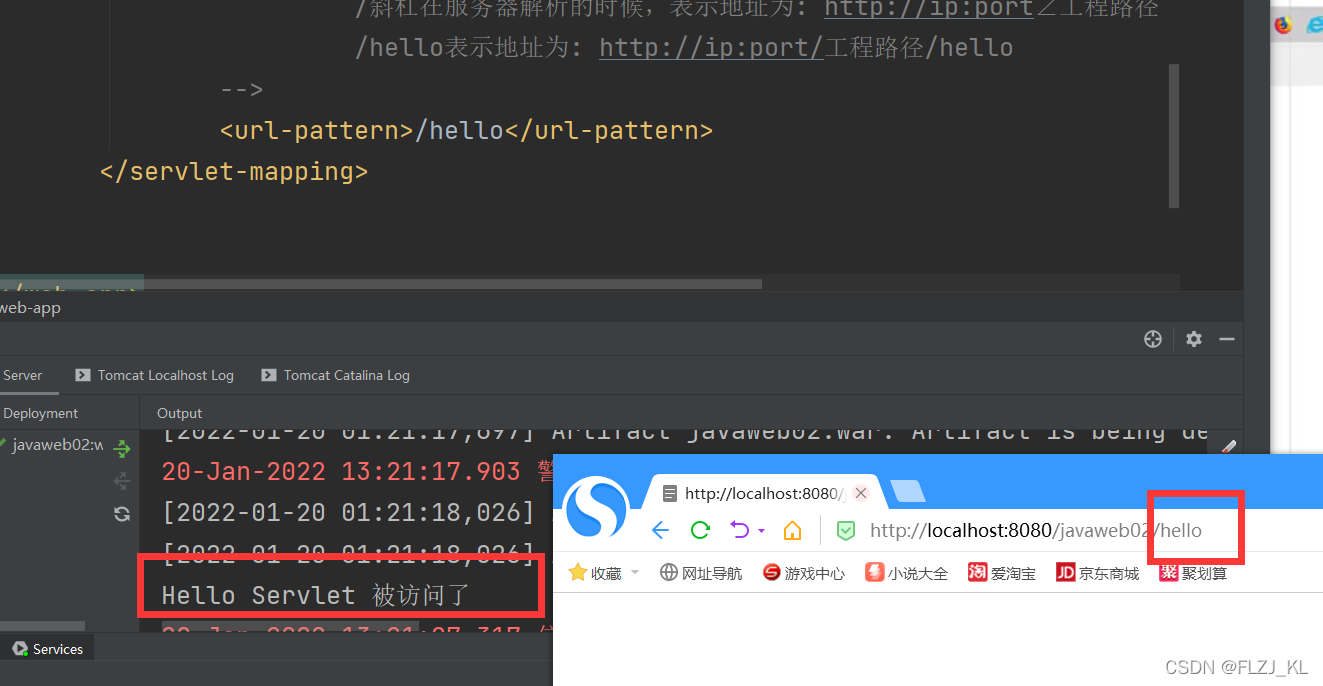Click the Hello Servlet 被访问了 output line
Viewport: 1323px width, 686px height.
click(x=315, y=595)
